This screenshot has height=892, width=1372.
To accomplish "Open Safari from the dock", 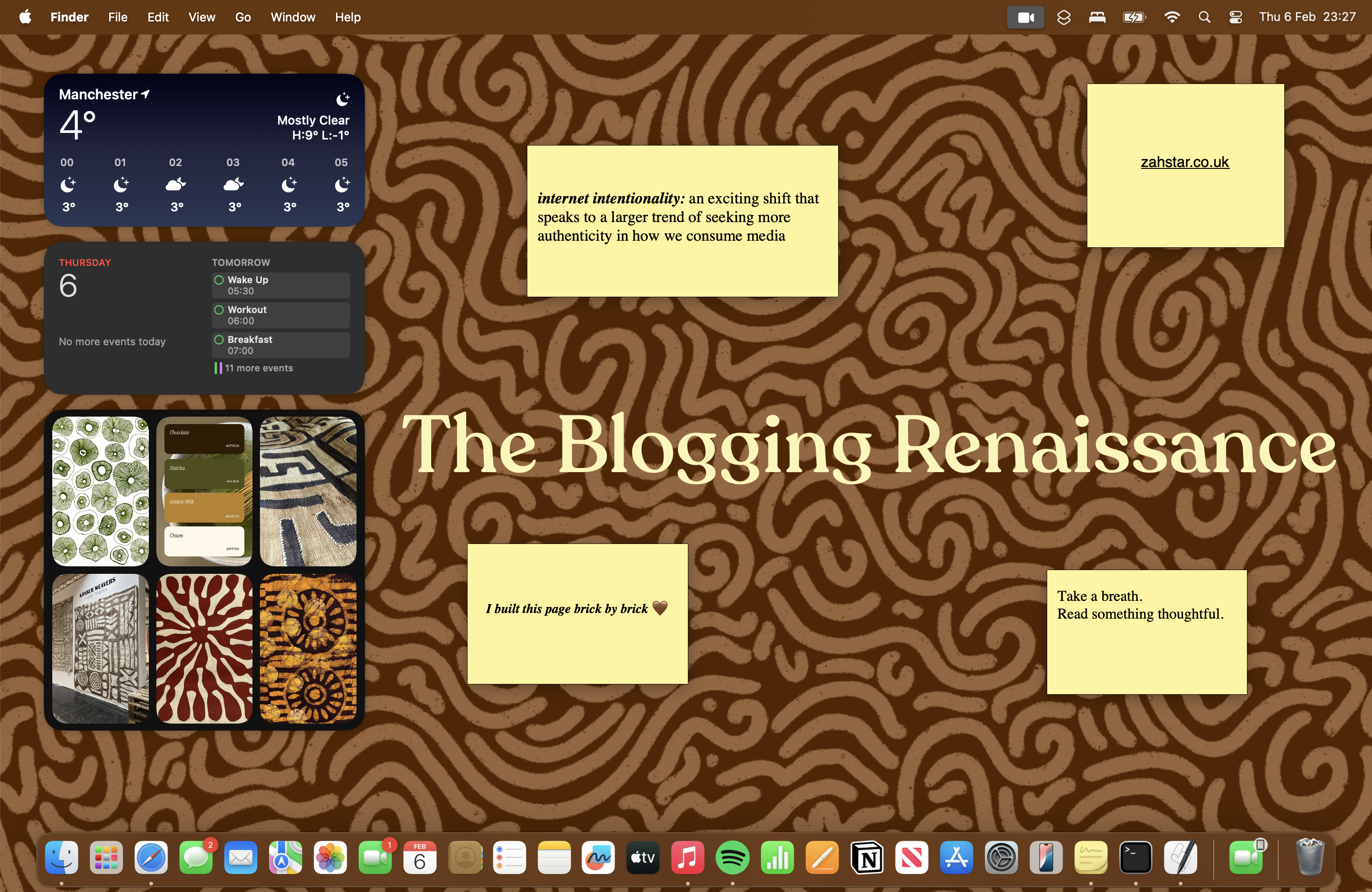I will click(x=151, y=858).
